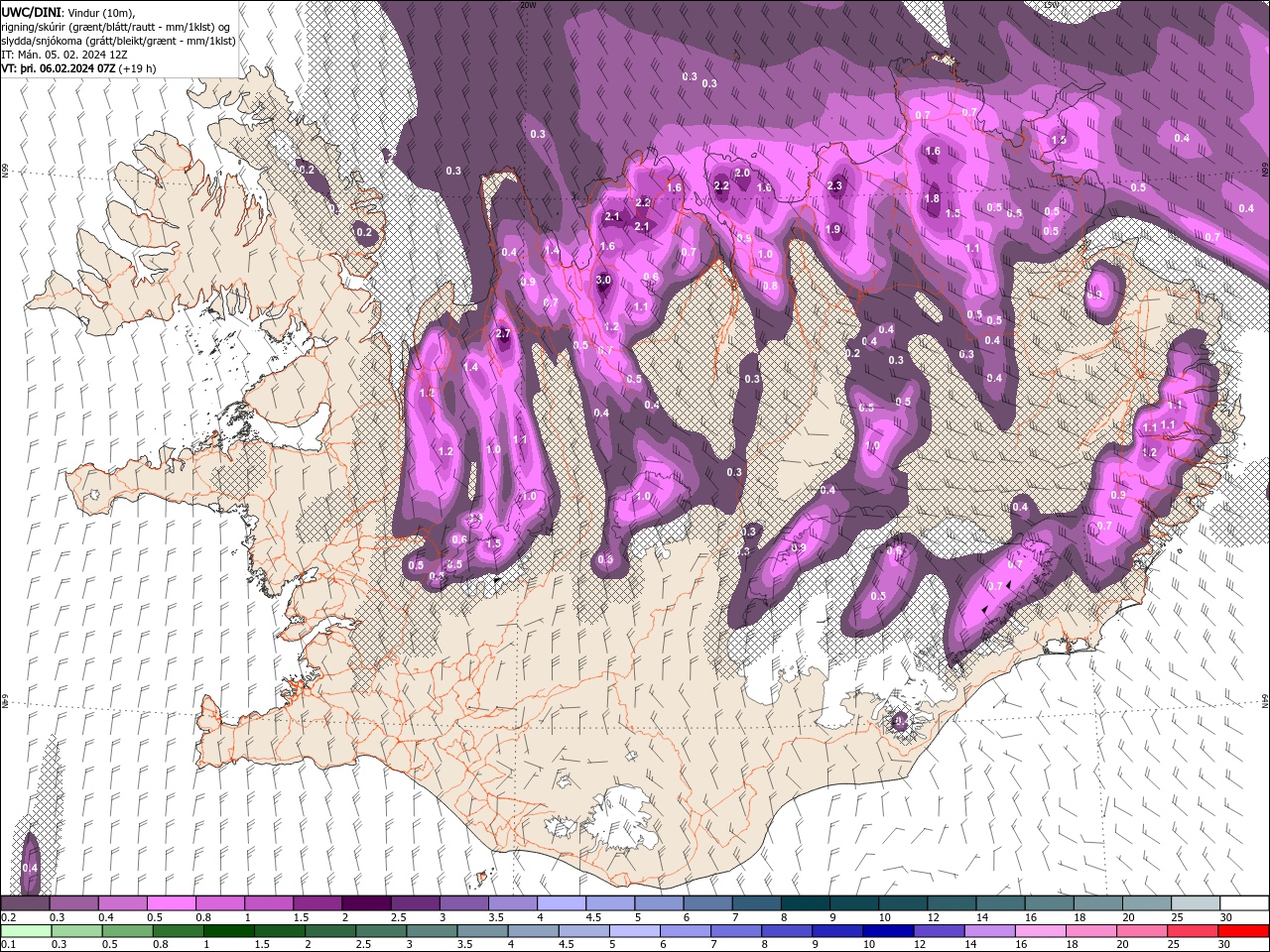Click the 3.0 snowfall maximum value
Viewport: 1270px width, 952px height.
tap(603, 281)
